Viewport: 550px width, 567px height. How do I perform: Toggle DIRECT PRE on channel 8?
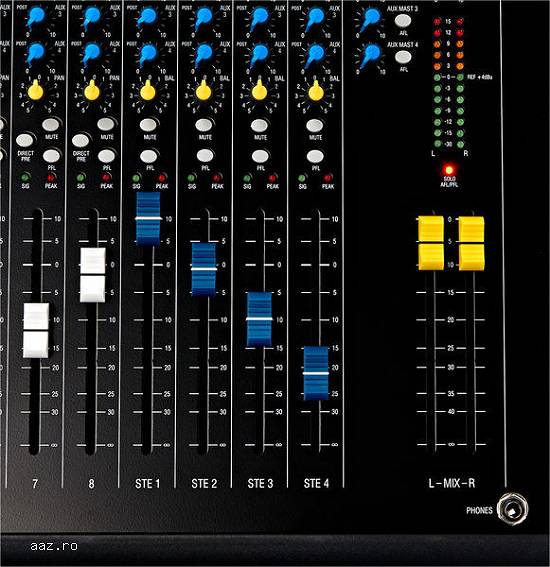(80, 140)
